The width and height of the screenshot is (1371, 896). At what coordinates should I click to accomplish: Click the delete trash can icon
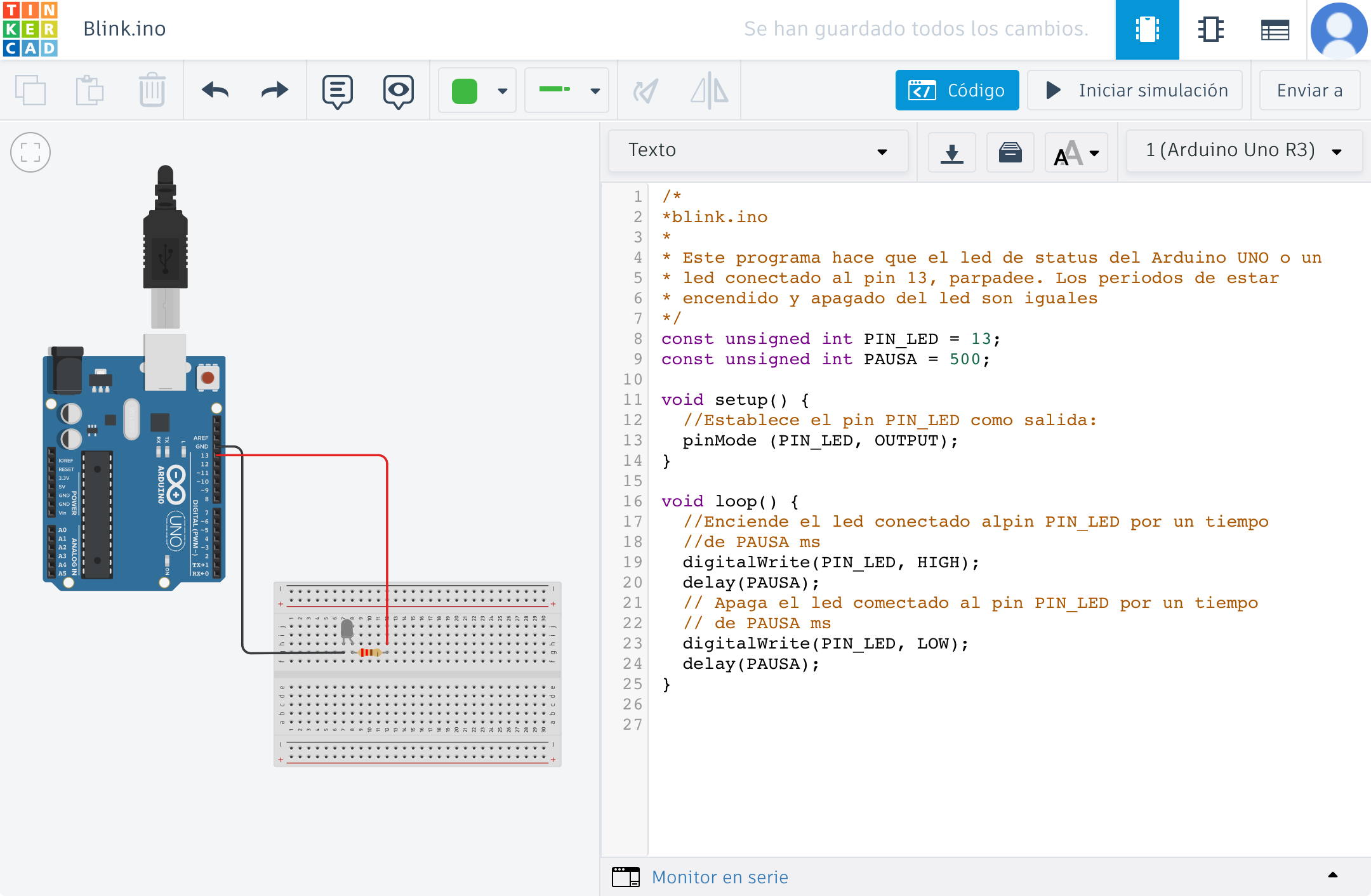[152, 91]
